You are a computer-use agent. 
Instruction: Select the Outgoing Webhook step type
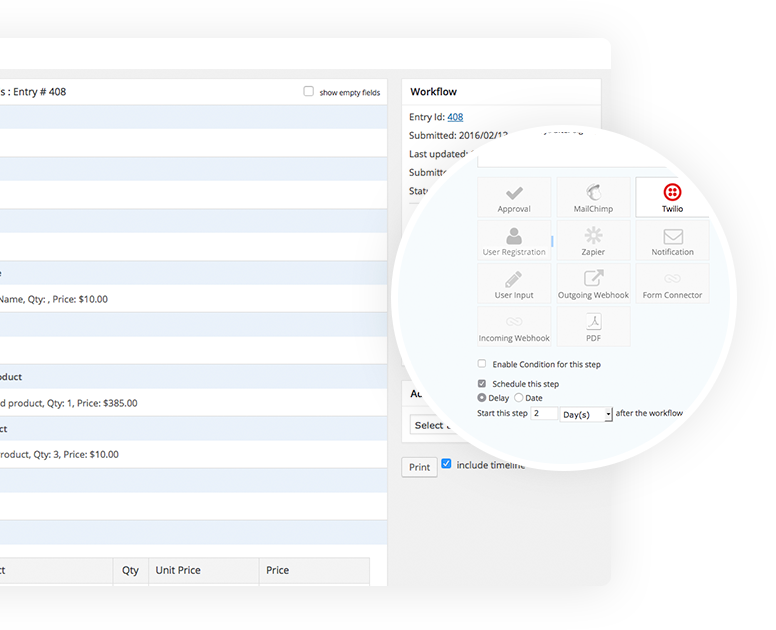[593, 283]
